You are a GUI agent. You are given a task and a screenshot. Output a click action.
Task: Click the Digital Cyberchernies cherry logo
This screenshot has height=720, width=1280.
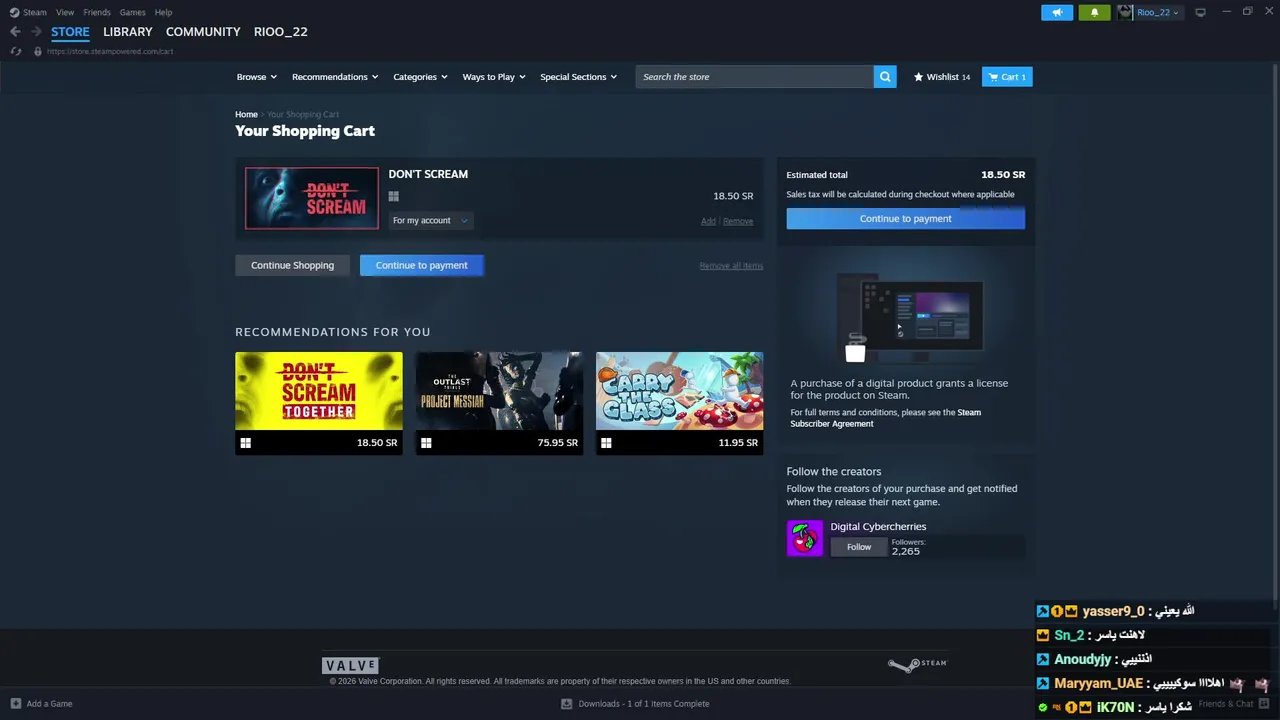[805, 538]
